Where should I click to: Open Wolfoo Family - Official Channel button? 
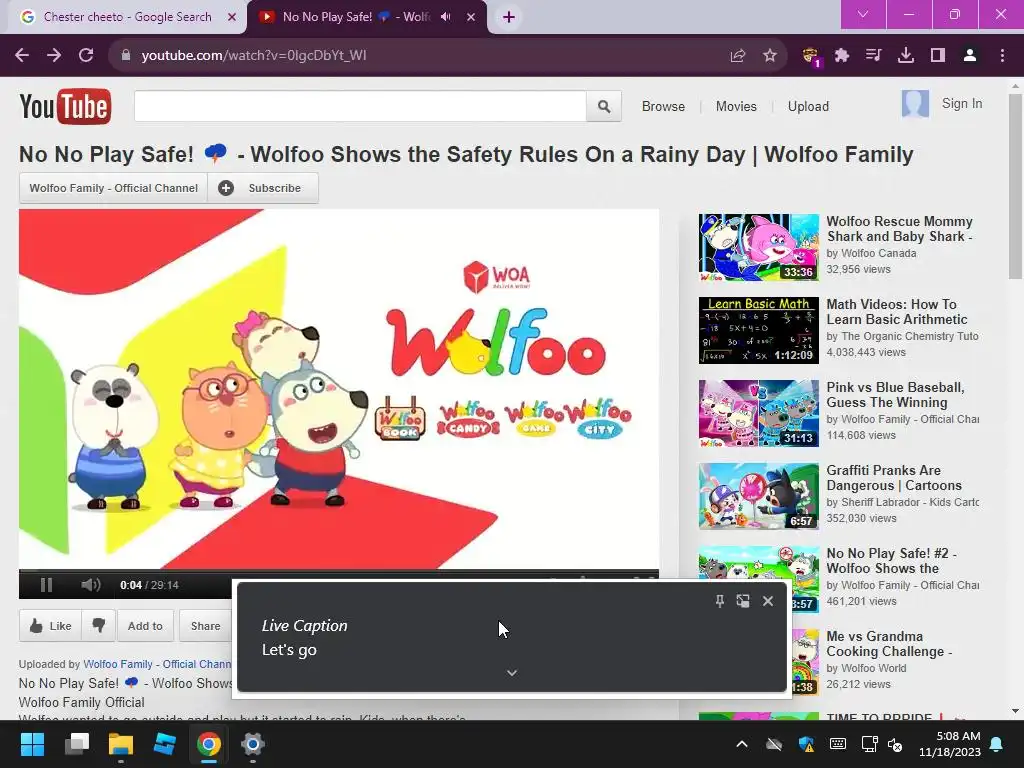point(113,188)
